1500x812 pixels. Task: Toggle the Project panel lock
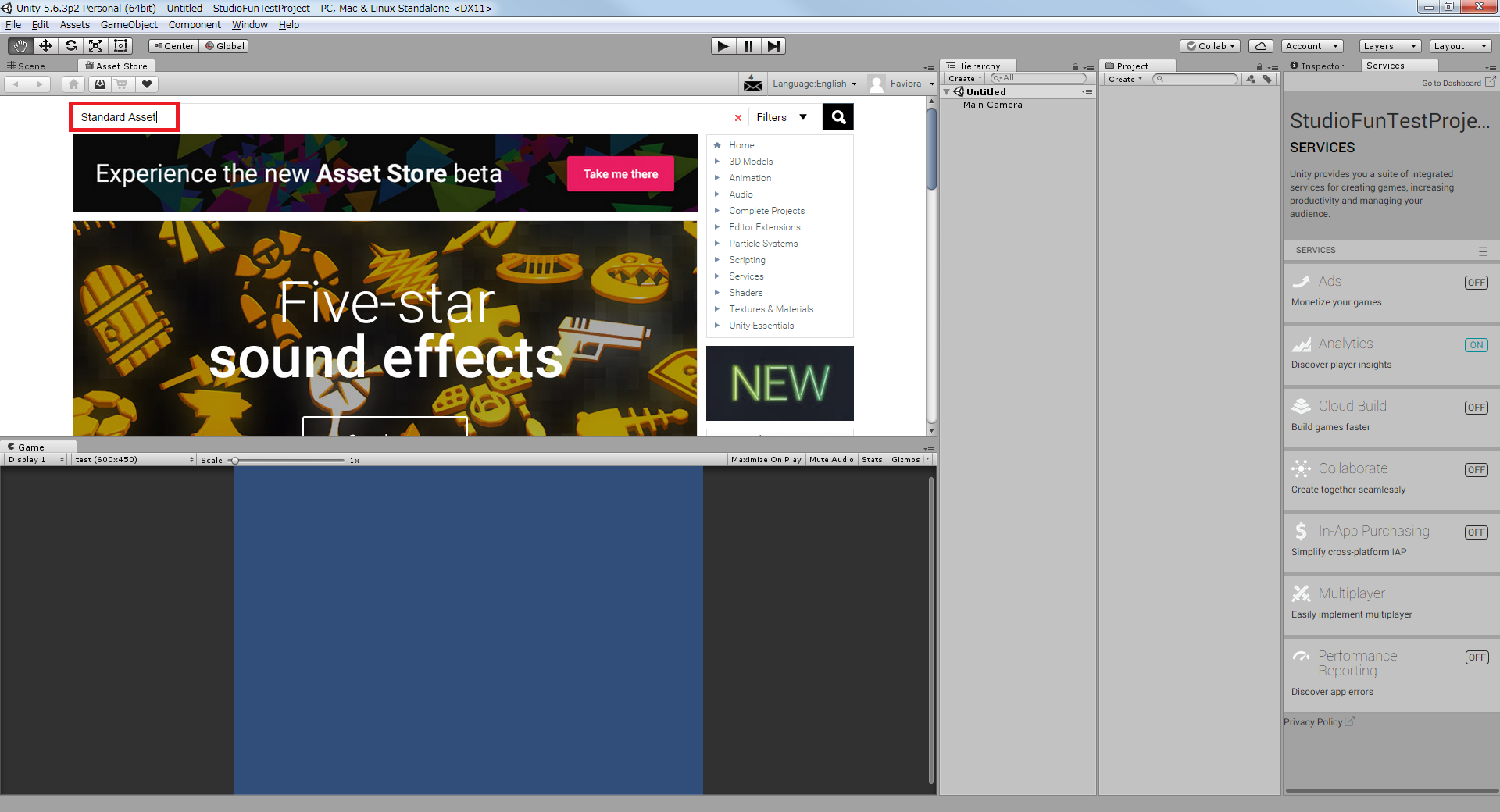tap(1259, 67)
